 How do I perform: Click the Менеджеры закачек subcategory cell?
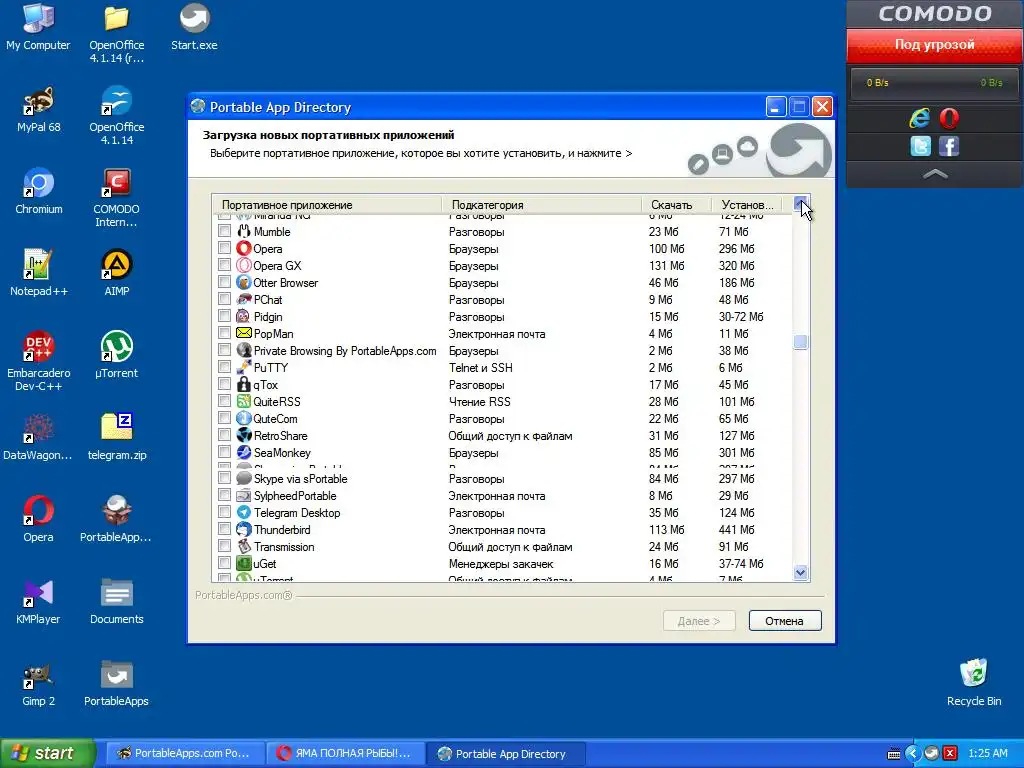coord(501,564)
